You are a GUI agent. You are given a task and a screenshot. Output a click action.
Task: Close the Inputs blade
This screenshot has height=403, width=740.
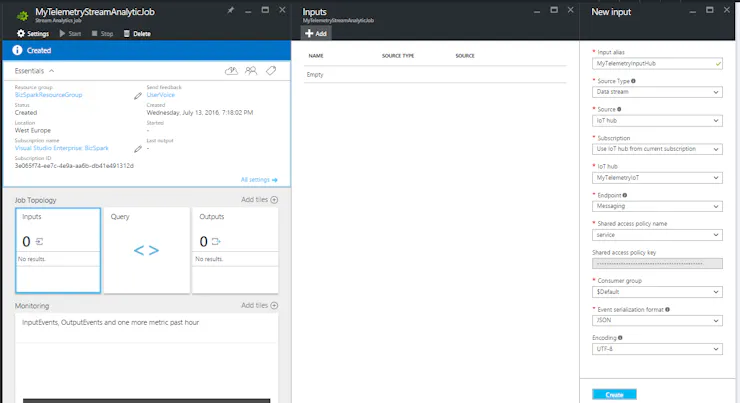pyautogui.click(x=571, y=10)
